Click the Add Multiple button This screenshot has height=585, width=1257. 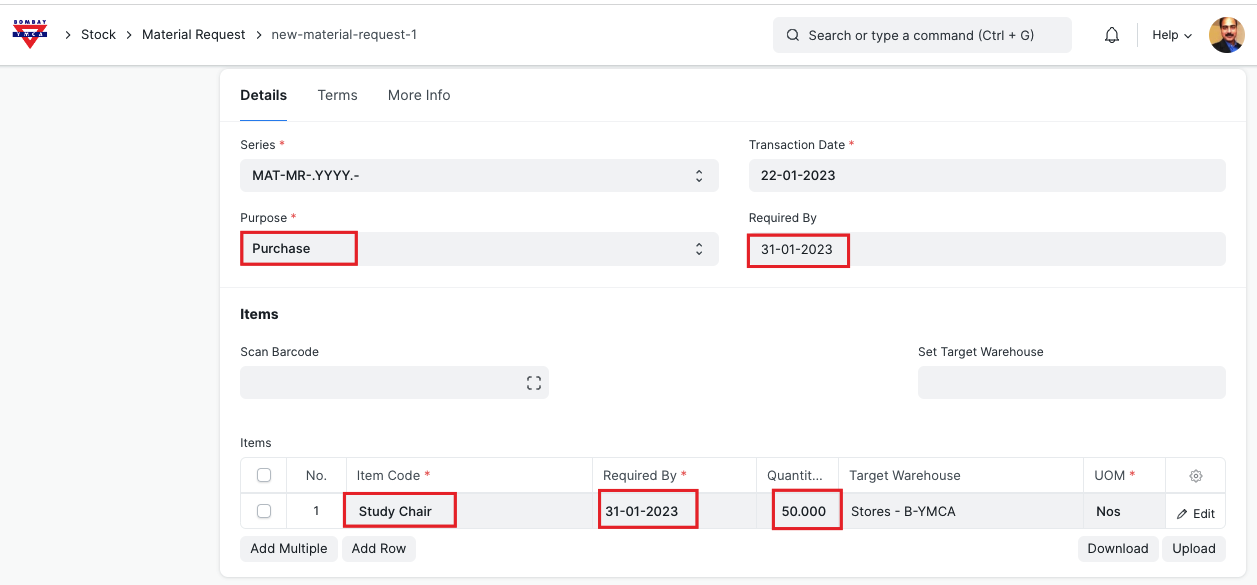(289, 548)
